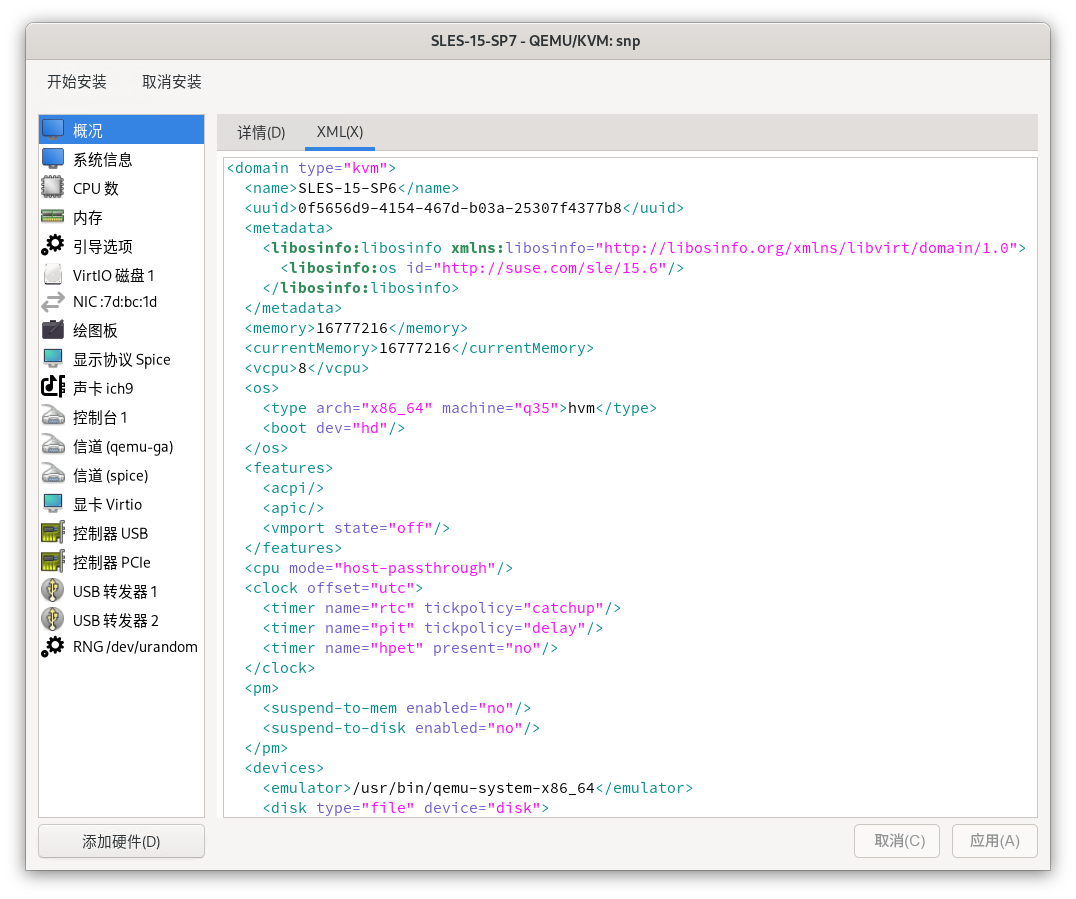Image resolution: width=1076 pixels, height=899 pixels.
Task: Click the name value SLES-15-SP6 in XML
Action: pyautogui.click(x=347, y=188)
